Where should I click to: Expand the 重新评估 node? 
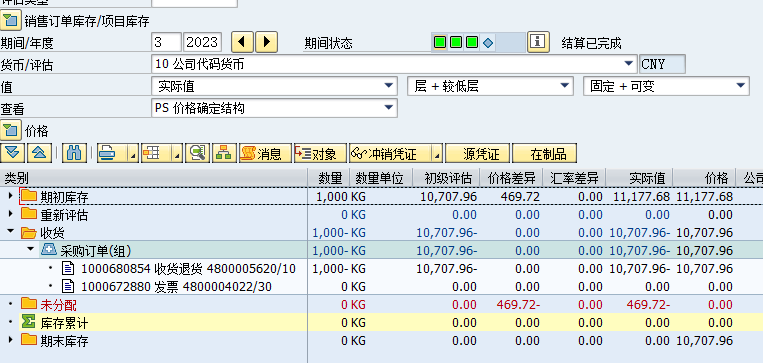click(x=11, y=213)
